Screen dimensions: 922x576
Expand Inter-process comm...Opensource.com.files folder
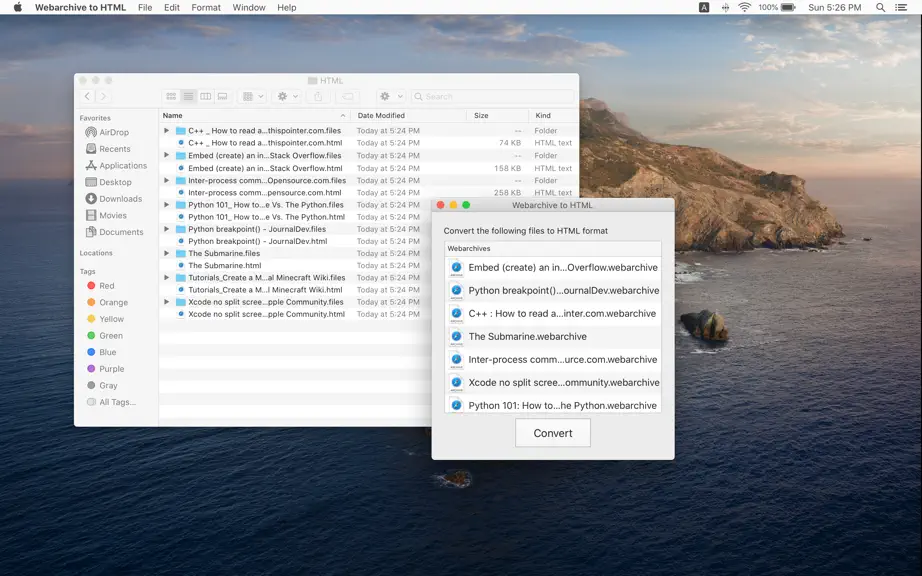(166, 180)
